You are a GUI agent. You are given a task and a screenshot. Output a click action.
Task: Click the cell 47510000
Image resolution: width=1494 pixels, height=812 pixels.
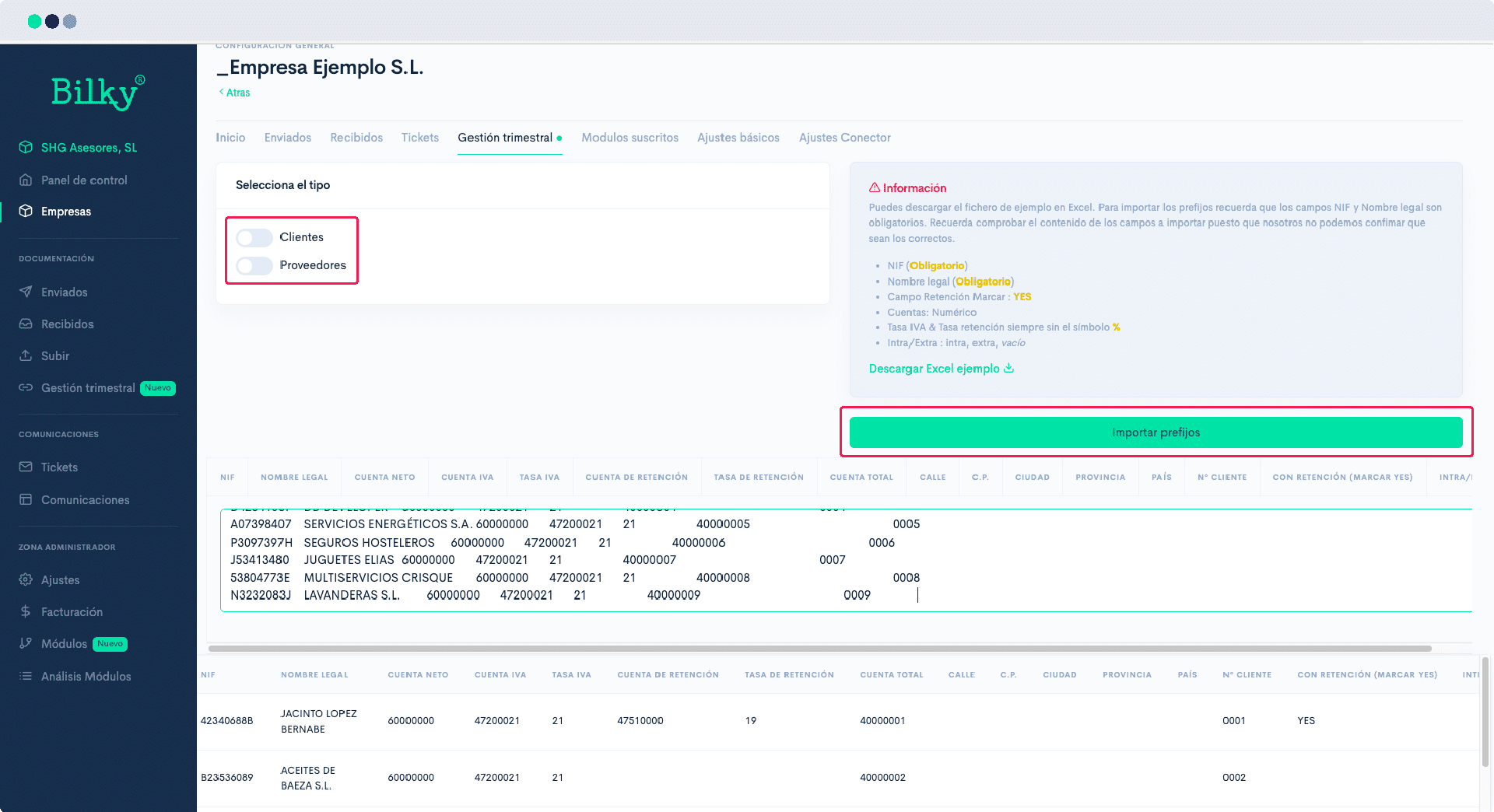(640, 721)
